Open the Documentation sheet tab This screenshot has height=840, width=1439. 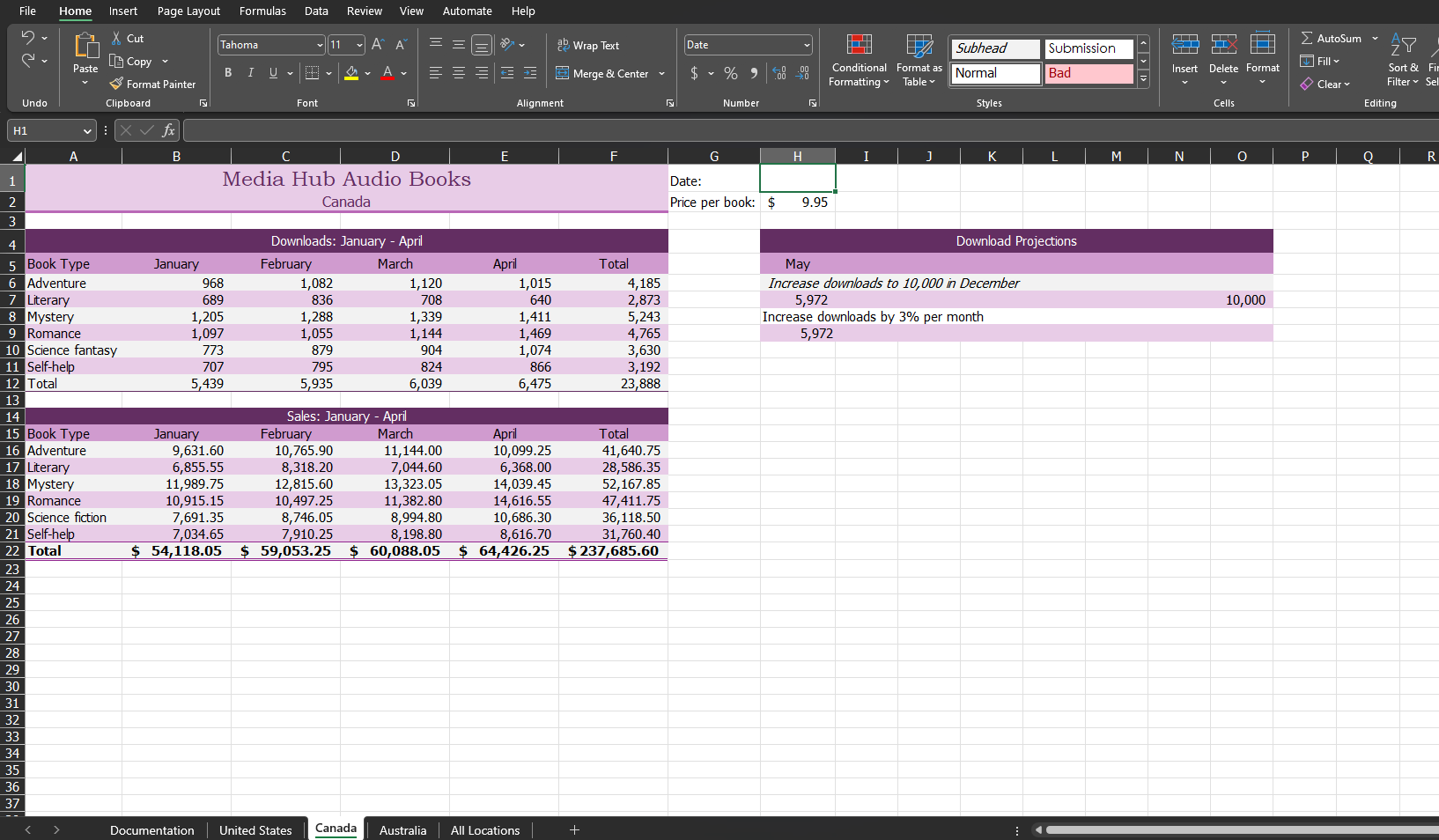(x=151, y=830)
